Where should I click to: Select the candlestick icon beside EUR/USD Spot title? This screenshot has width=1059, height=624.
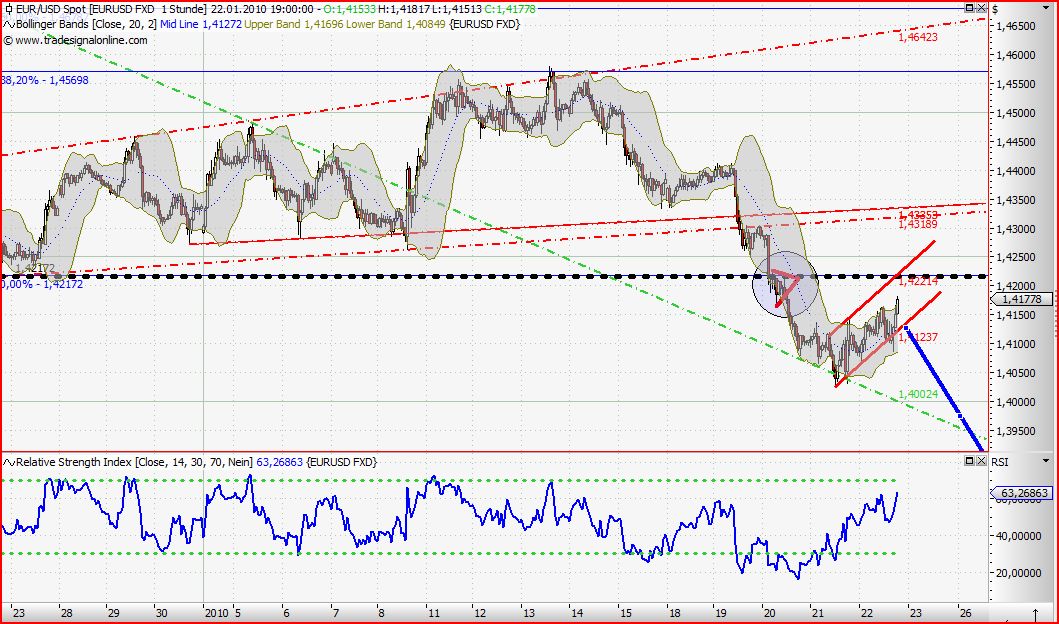pos(10,9)
